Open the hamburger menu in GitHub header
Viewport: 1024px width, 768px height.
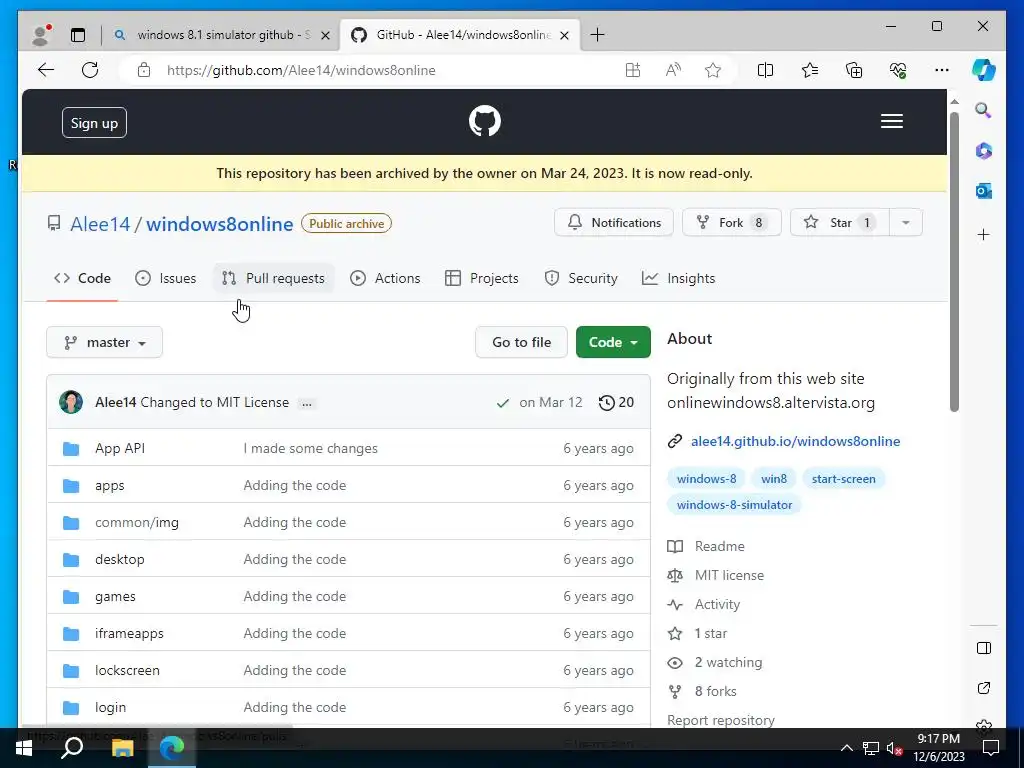(x=891, y=121)
